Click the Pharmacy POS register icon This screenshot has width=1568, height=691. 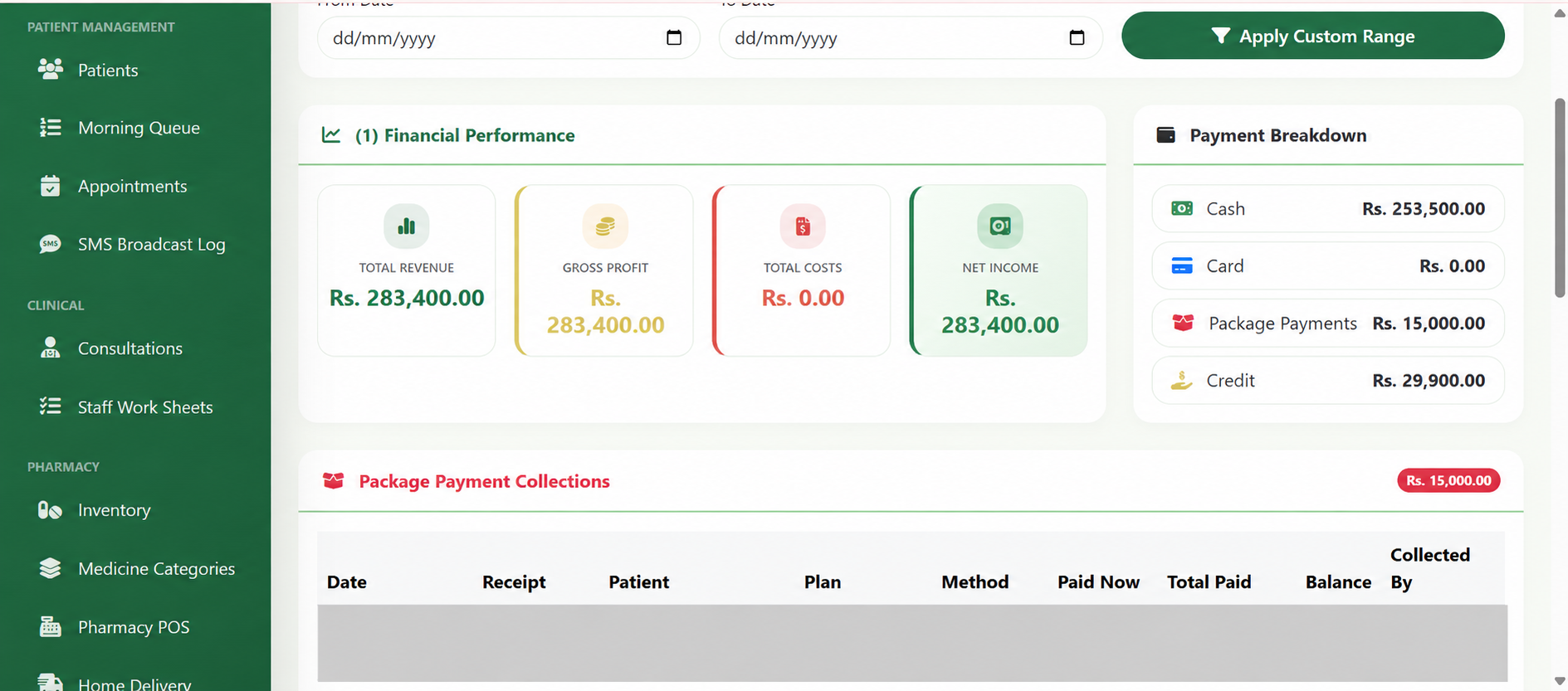pos(51,626)
